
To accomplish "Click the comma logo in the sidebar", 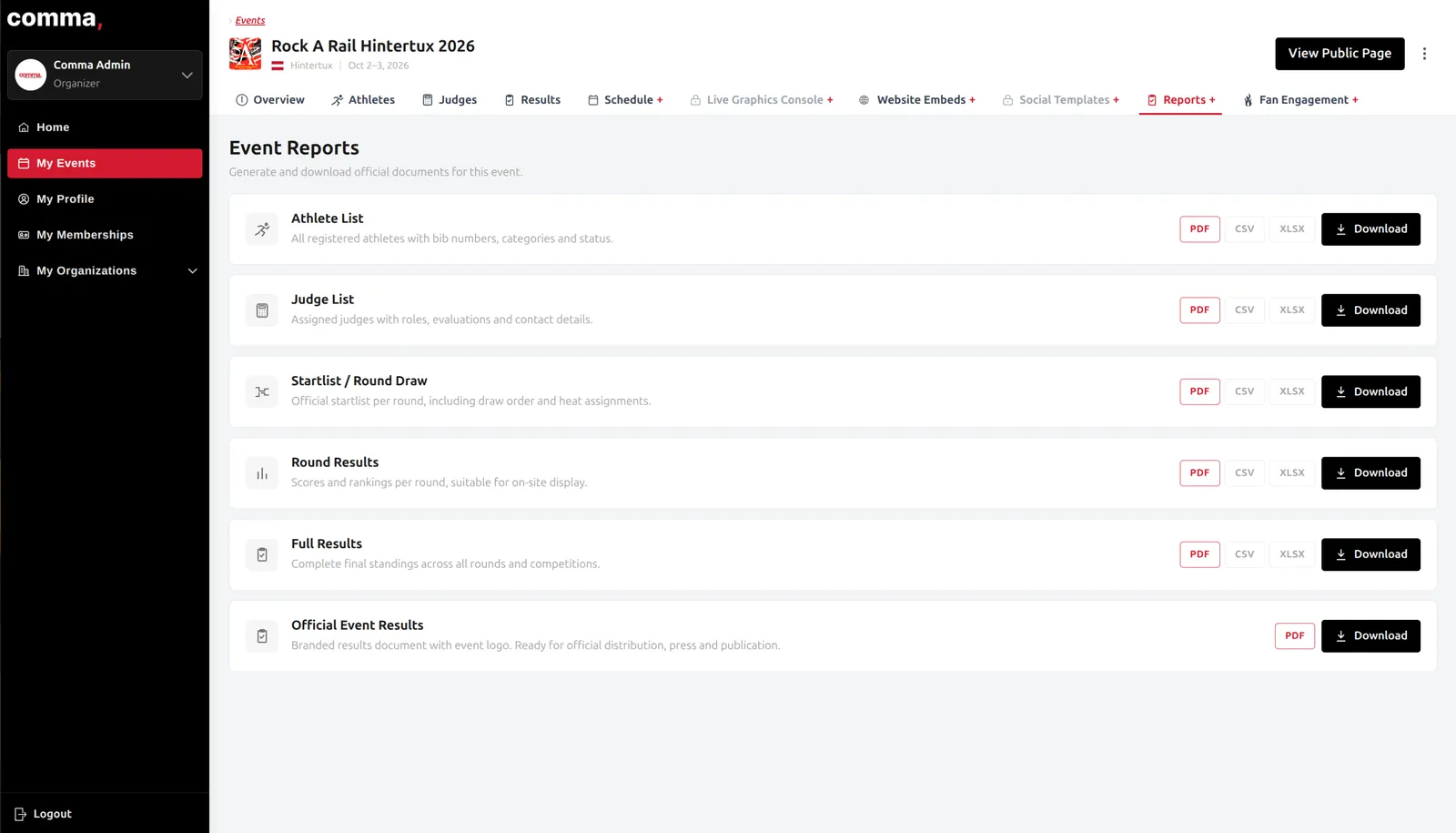I will click(55, 19).
